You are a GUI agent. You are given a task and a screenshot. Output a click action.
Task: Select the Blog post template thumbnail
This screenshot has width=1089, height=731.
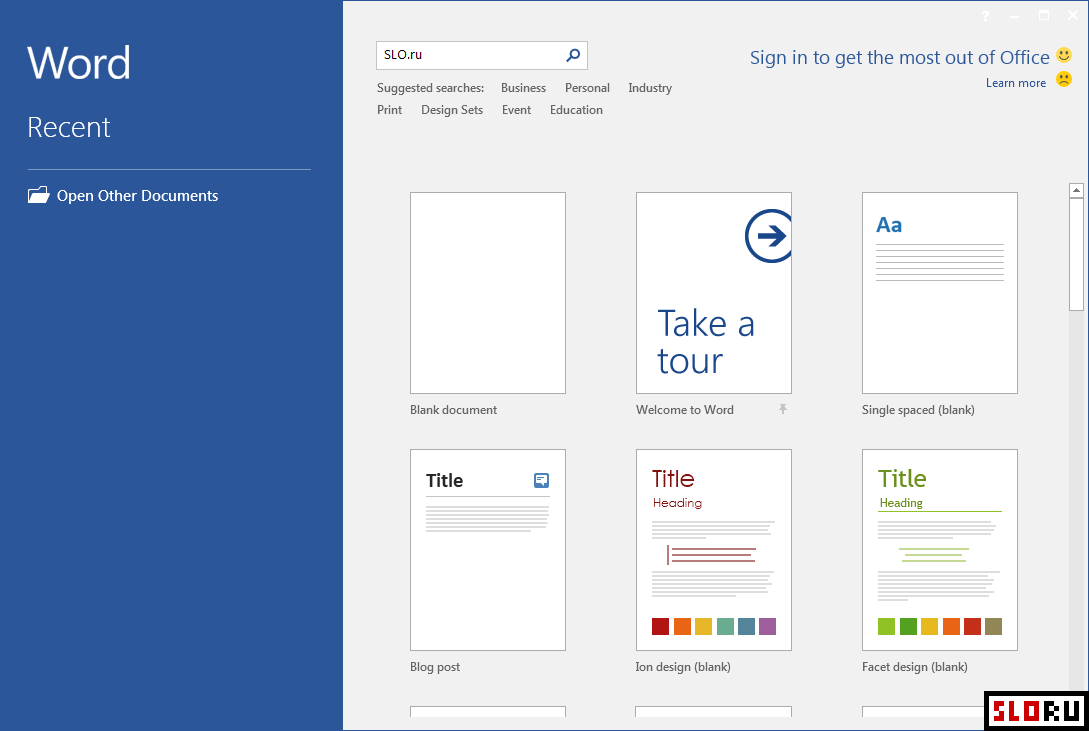click(x=488, y=550)
